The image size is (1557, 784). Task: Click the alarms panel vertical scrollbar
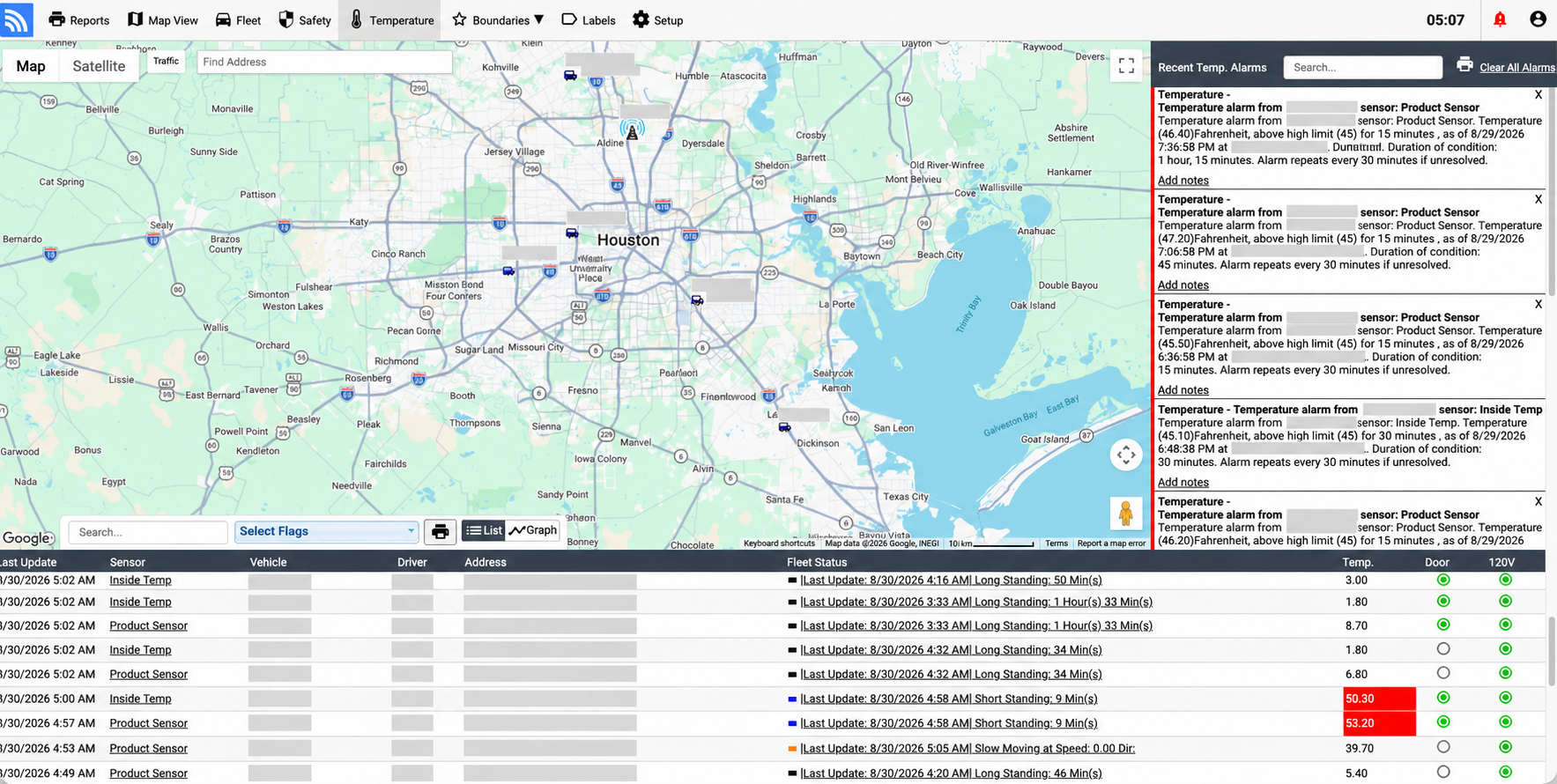[x=1552, y=192]
